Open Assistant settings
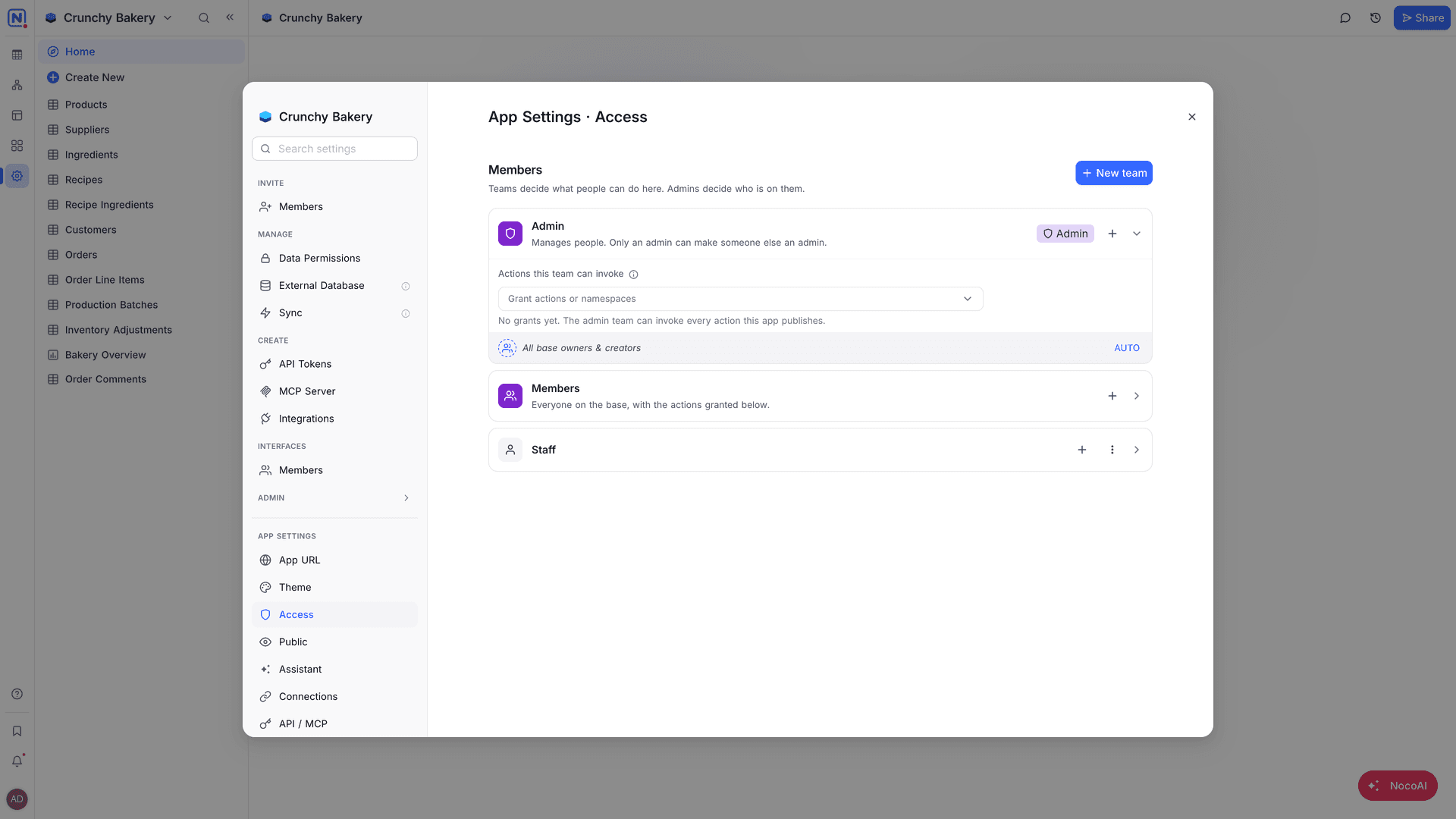This screenshot has height=819, width=1456. pos(334,669)
